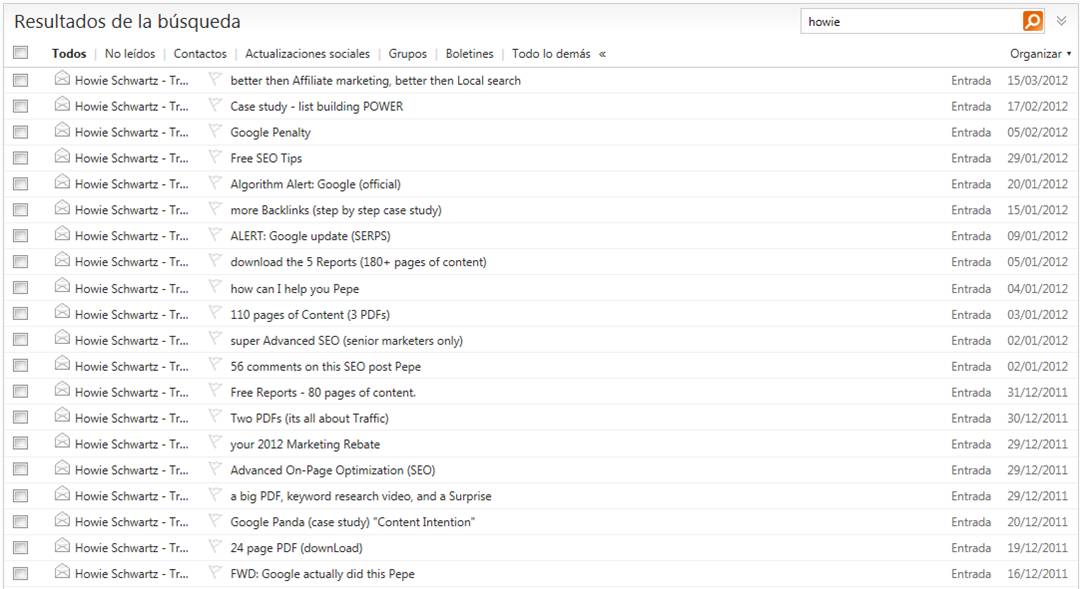Flag the 'your 2012 Marketing Rebate' email

tap(215, 442)
